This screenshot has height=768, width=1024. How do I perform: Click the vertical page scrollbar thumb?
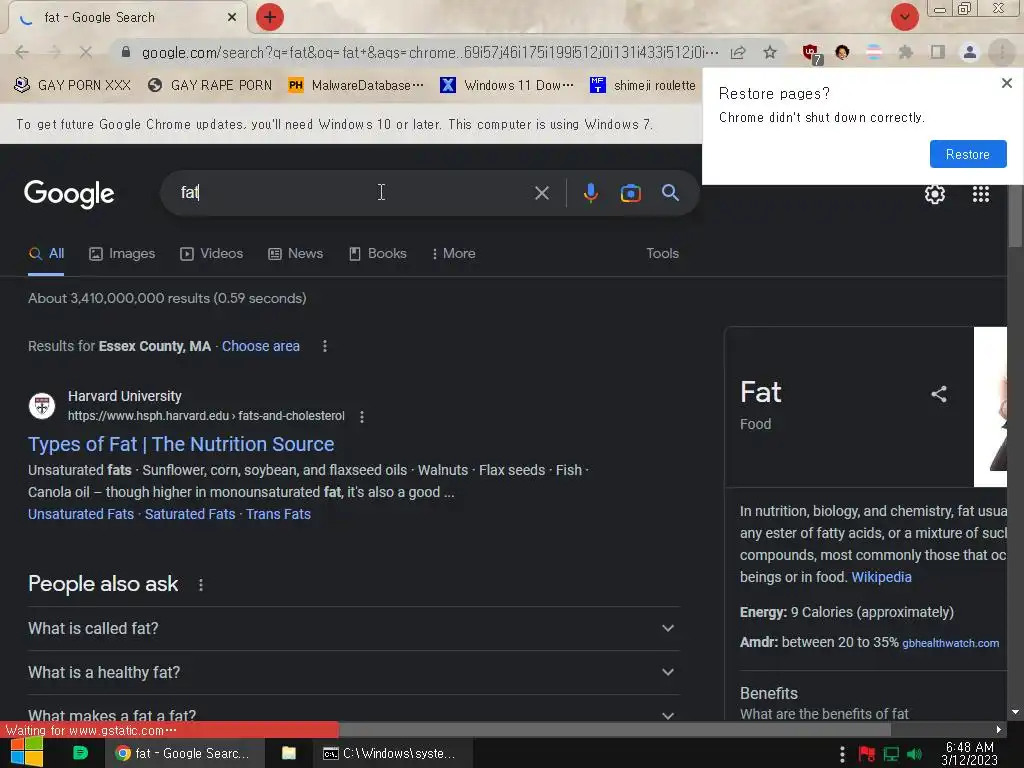(1015, 216)
